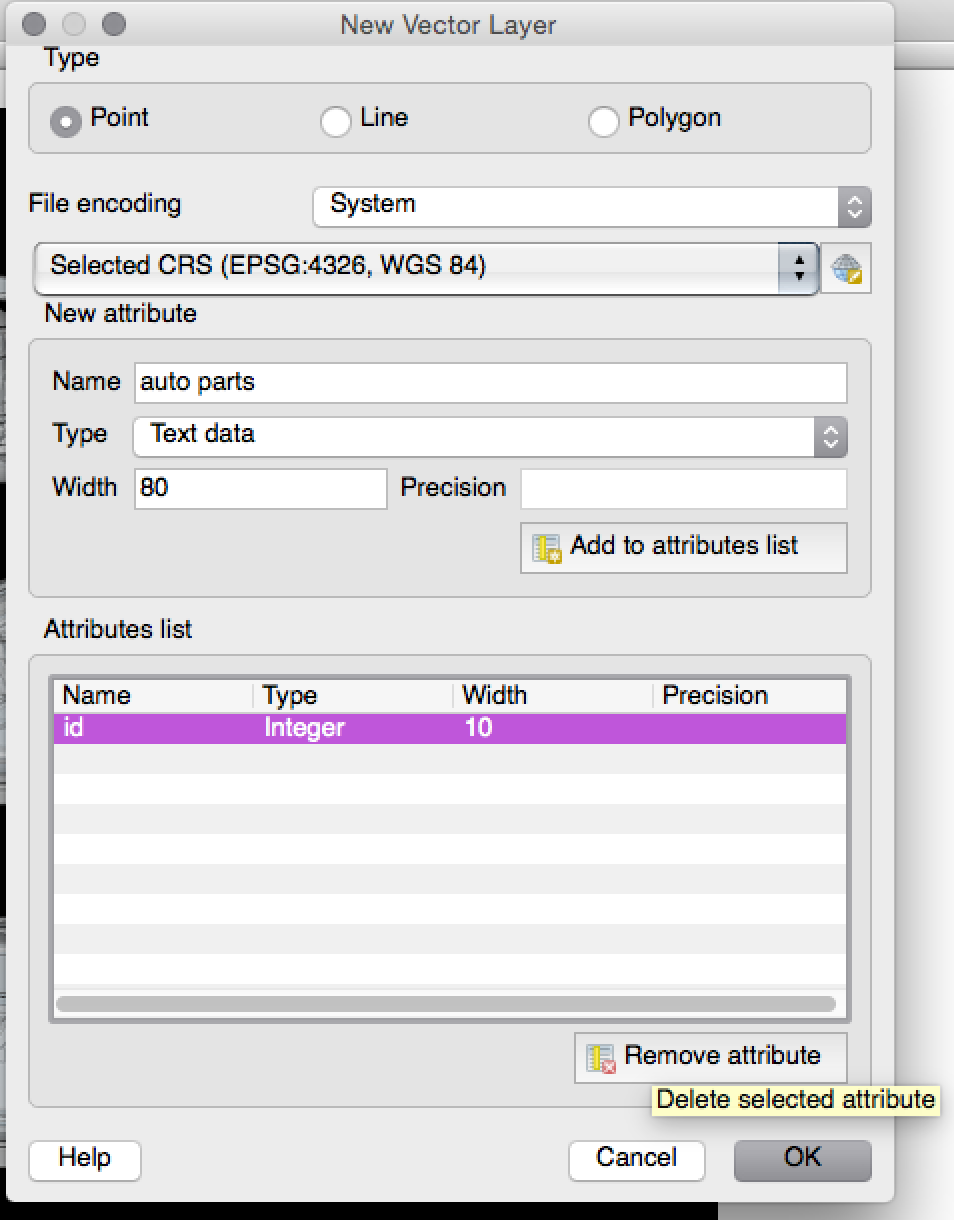The height and width of the screenshot is (1220, 954).
Task: Click Add to attributes list button
Action: point(684,547)
